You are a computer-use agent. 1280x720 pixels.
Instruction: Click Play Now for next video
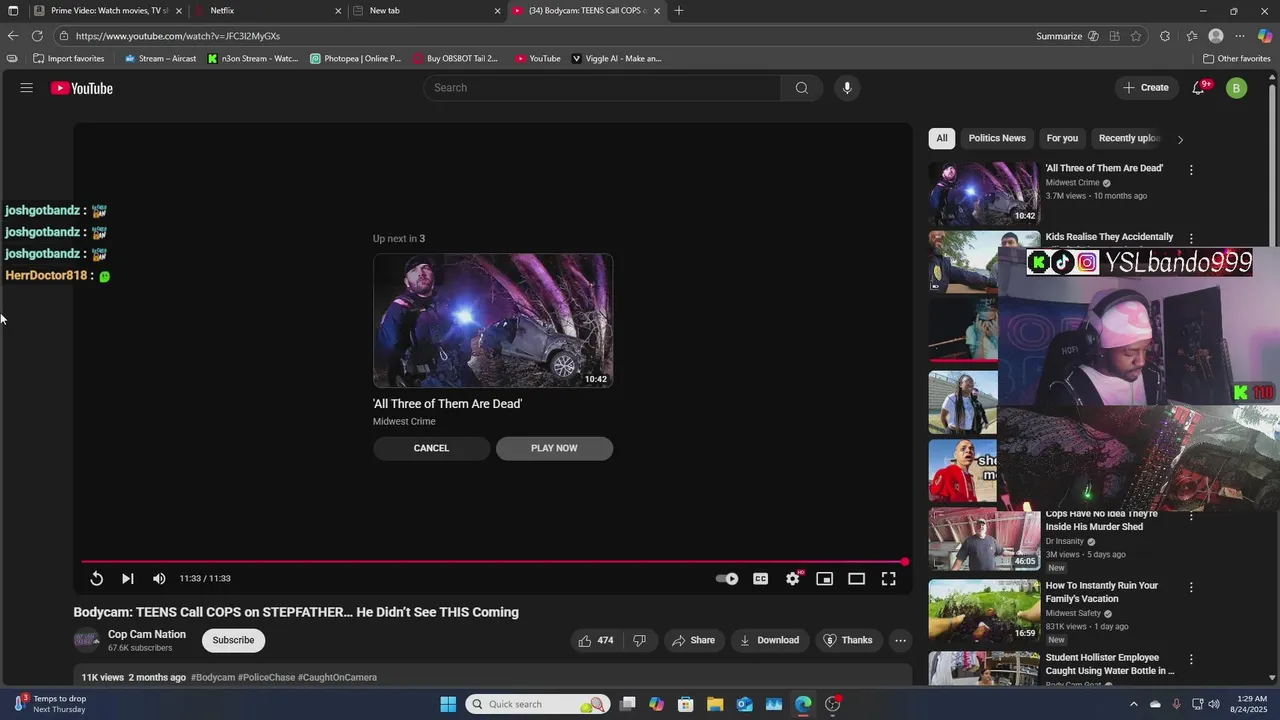pyautogui.click(x=554, y=448)
